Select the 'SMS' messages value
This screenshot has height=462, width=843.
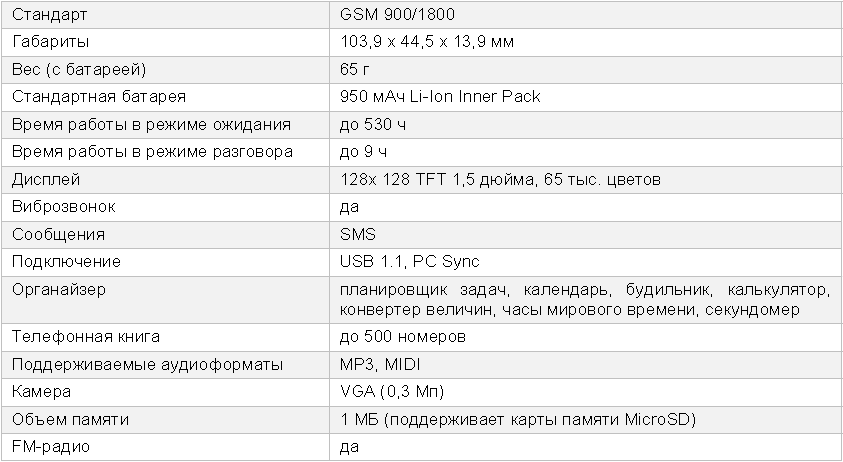click(x=358, y=234)
